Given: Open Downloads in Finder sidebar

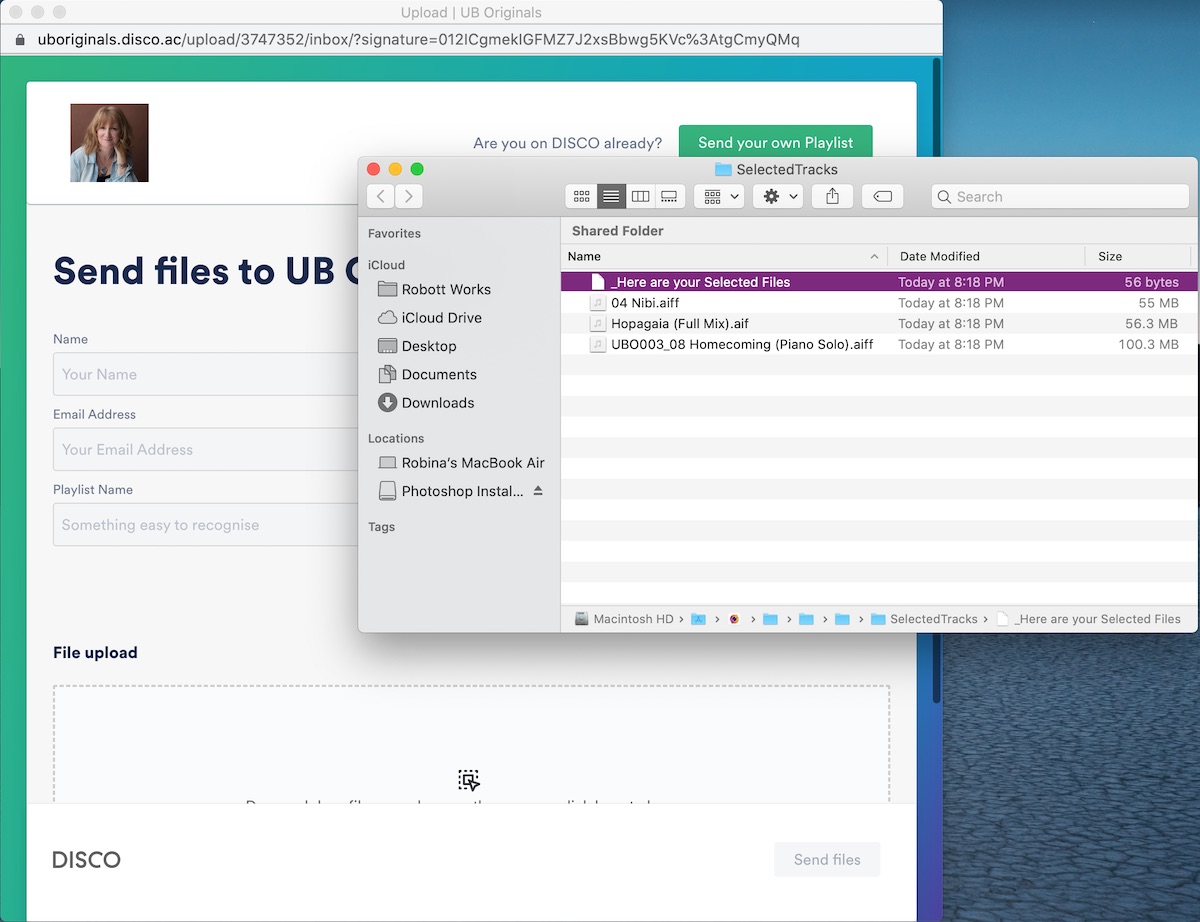Looking at the screenshot, I should pos(426,403).
